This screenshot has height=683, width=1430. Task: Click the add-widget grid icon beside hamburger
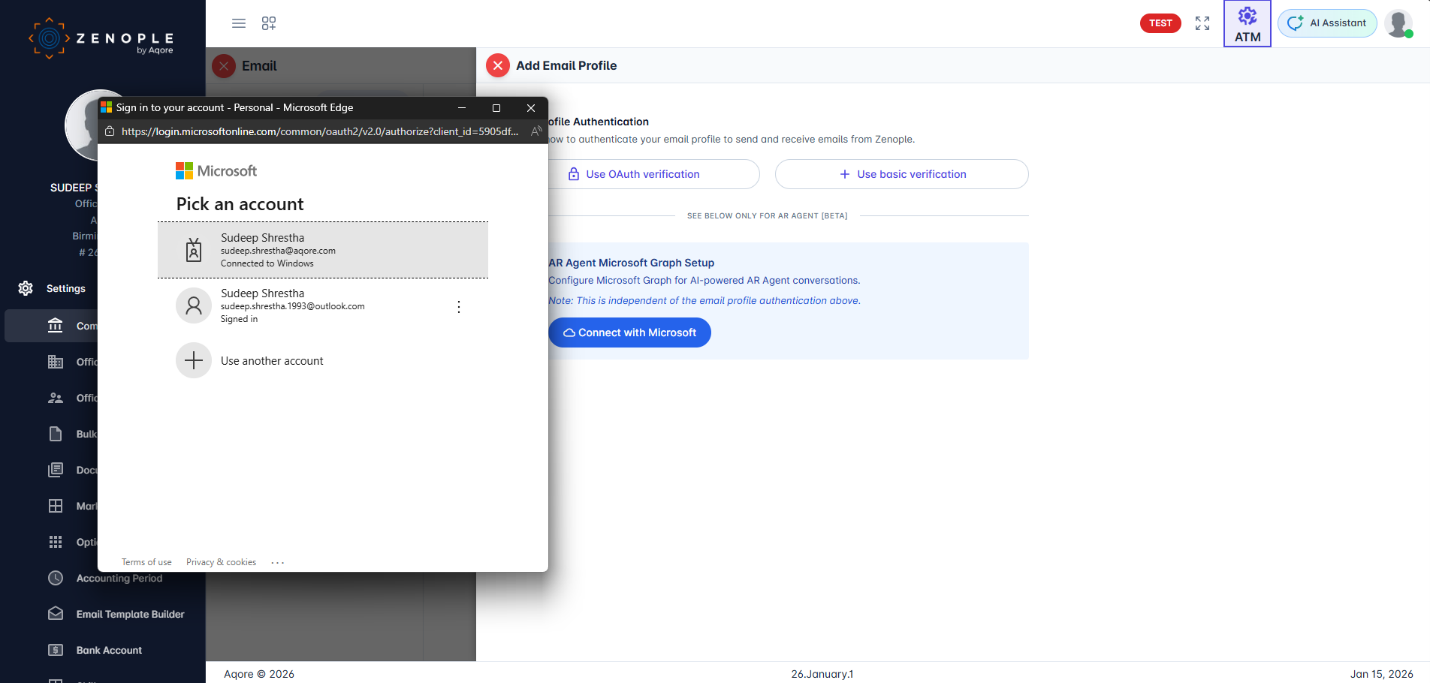coord(269,23)
